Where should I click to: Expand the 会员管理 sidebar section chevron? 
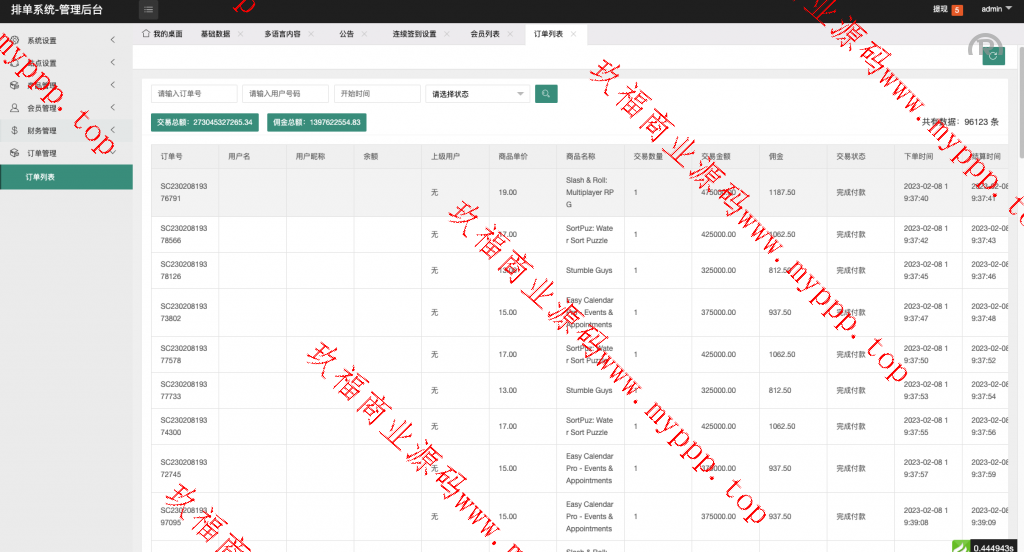coord(113,107)
